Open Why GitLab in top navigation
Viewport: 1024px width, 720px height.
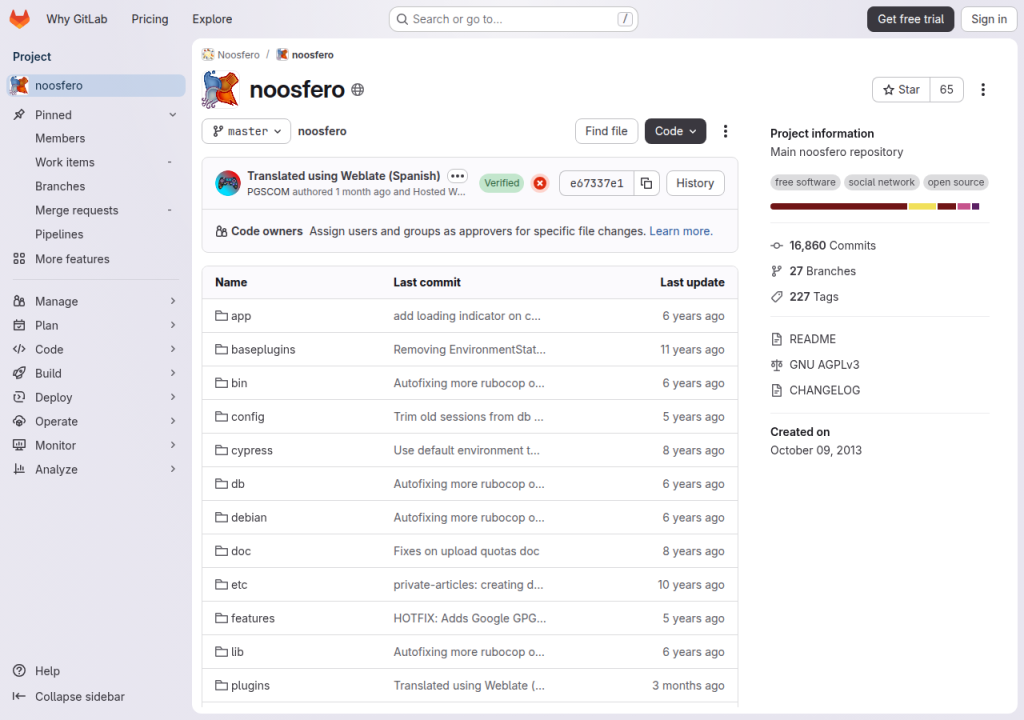tap(76, 19)
